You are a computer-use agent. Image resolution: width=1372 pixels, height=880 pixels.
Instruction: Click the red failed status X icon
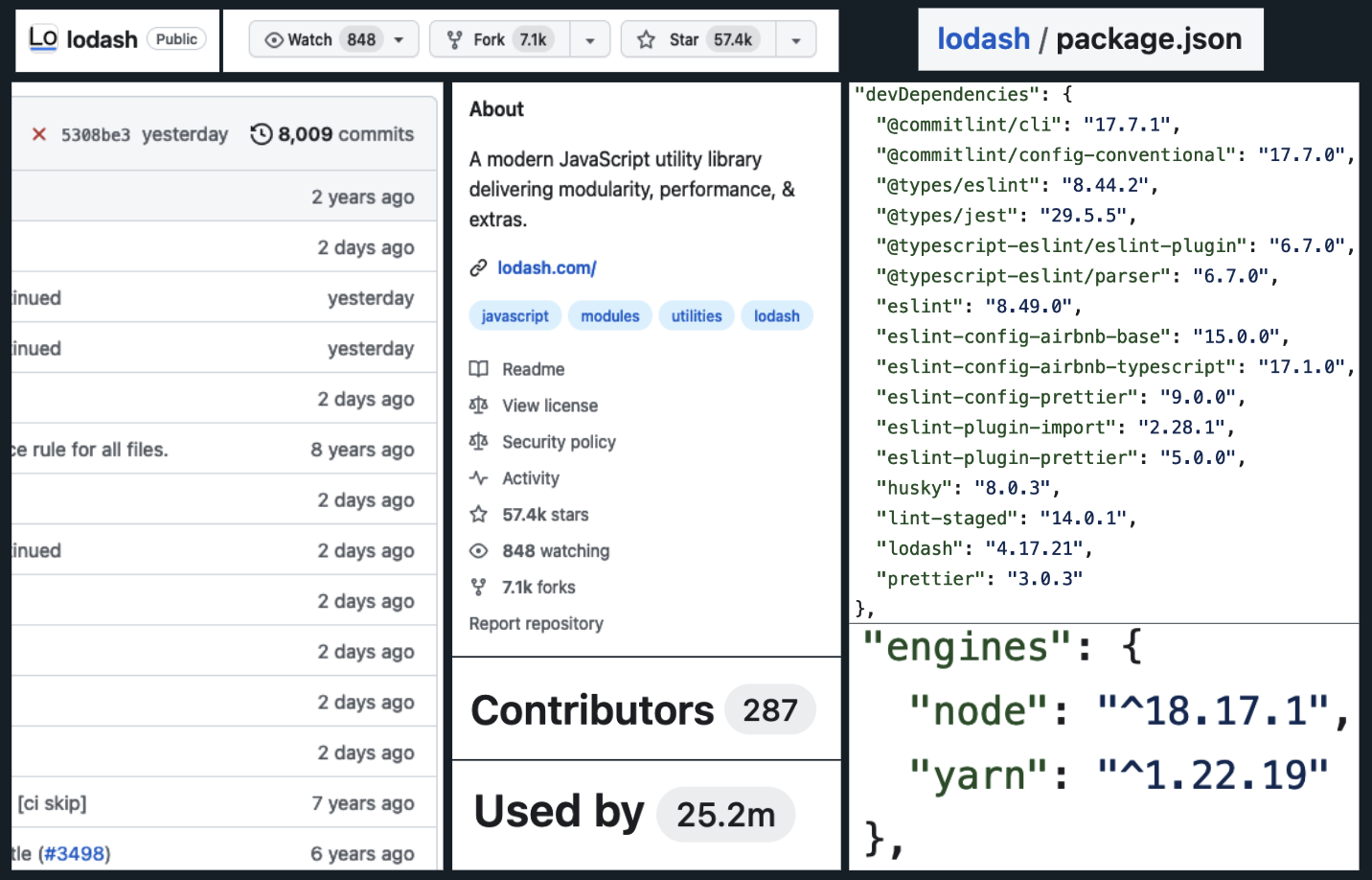coord(39,134)
